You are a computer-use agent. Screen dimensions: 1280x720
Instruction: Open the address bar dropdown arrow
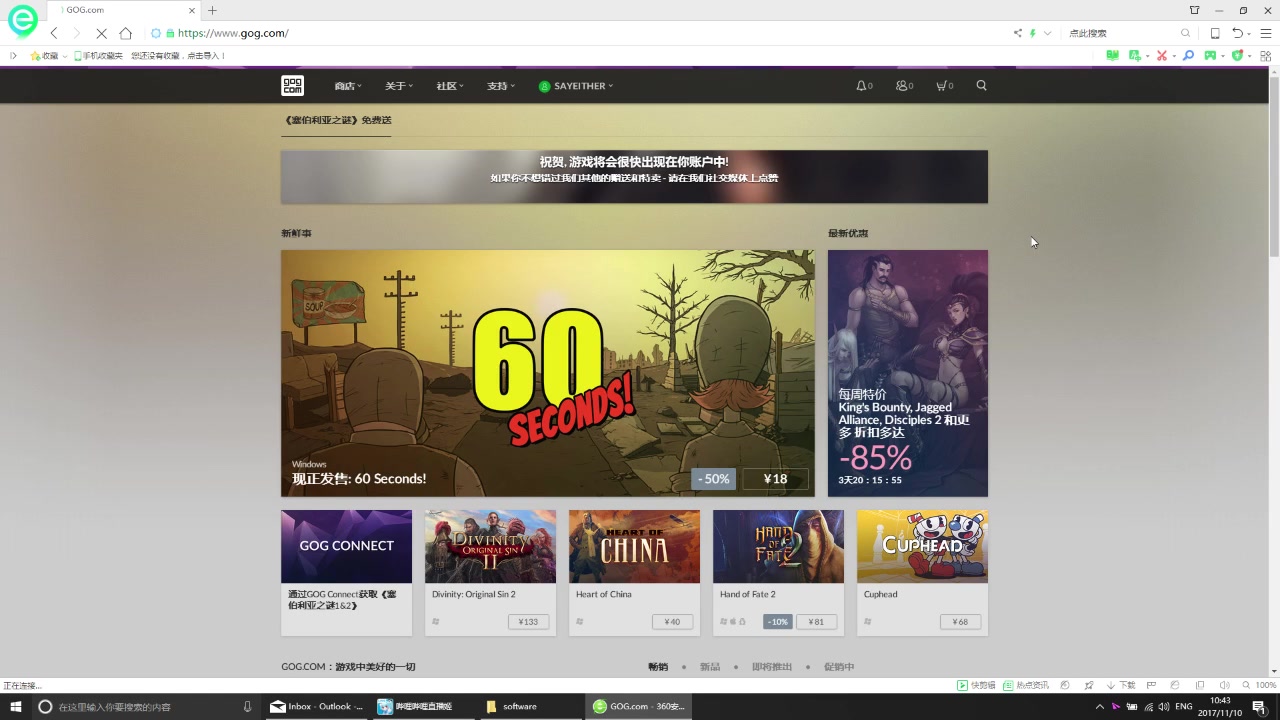point(1047,33)
